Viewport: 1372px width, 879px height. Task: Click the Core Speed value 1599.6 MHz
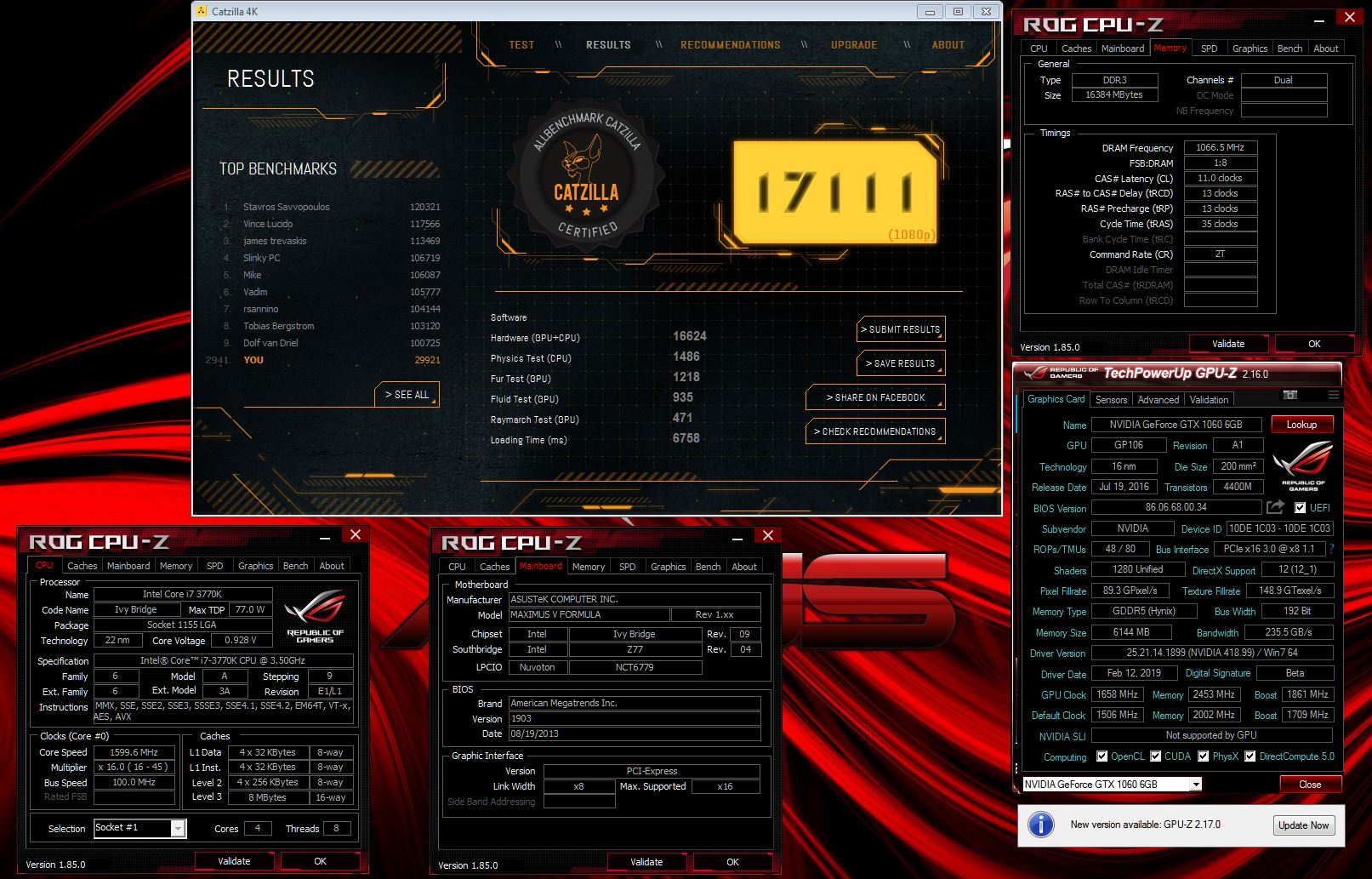[x=134, y=752]
